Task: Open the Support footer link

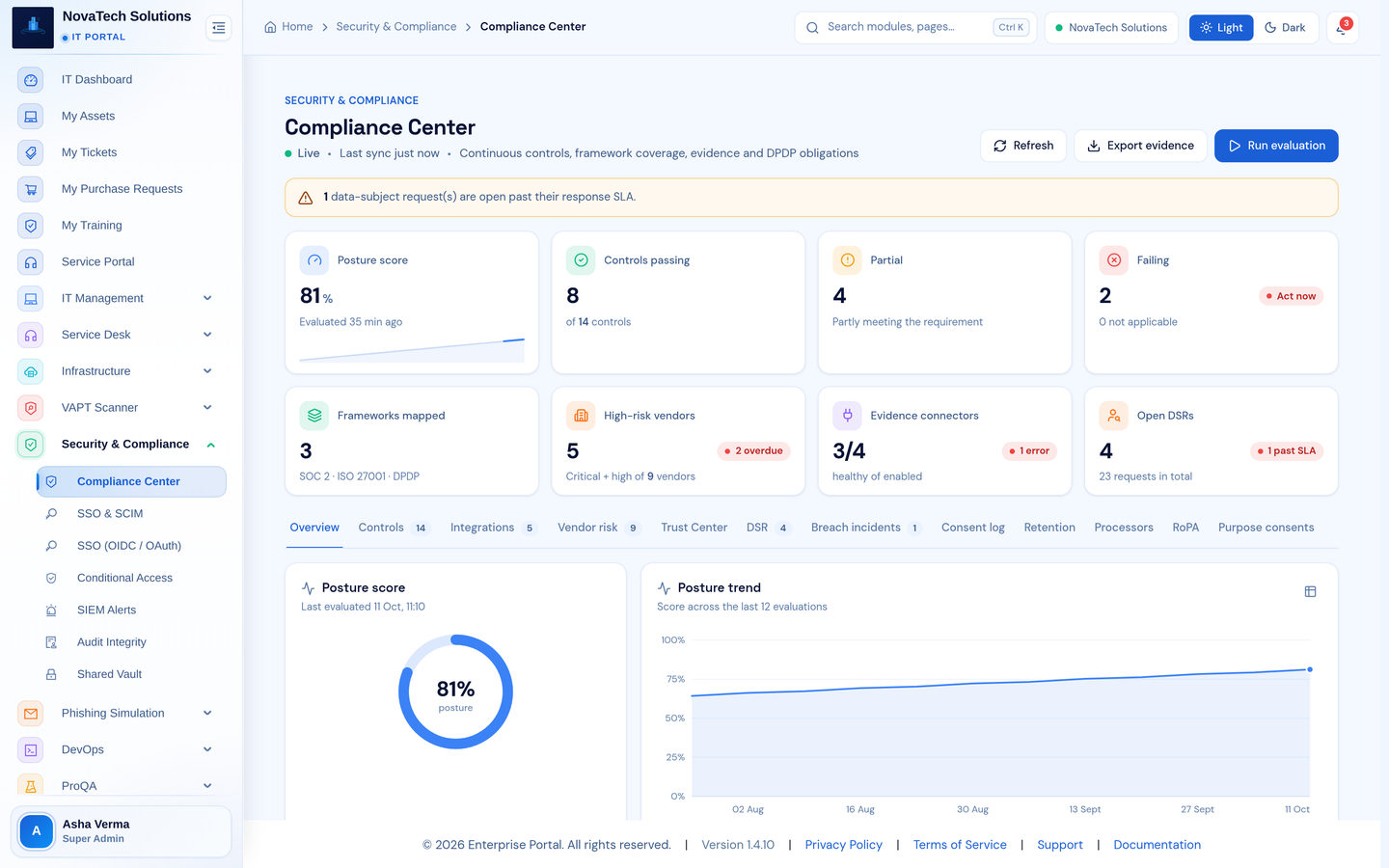Action: [x=1059, y=845]
